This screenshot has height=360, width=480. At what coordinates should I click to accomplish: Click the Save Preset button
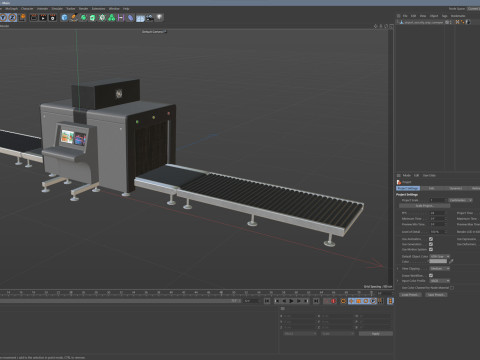click(436, 295)
